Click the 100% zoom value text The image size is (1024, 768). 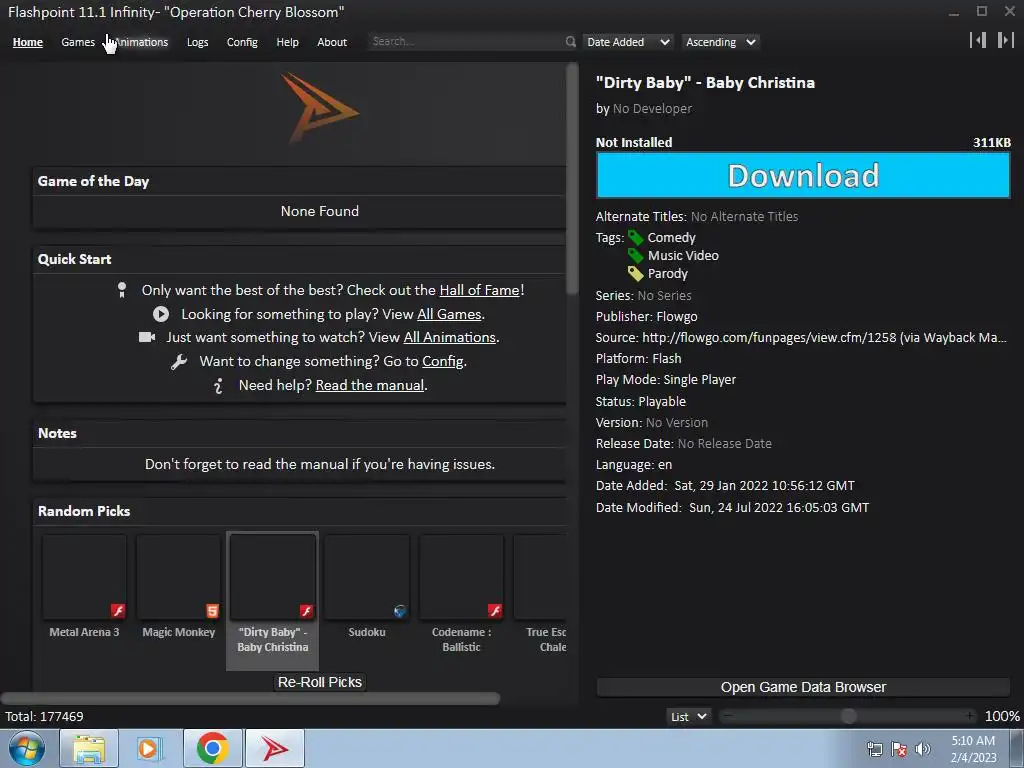[x=1002, y=716]
